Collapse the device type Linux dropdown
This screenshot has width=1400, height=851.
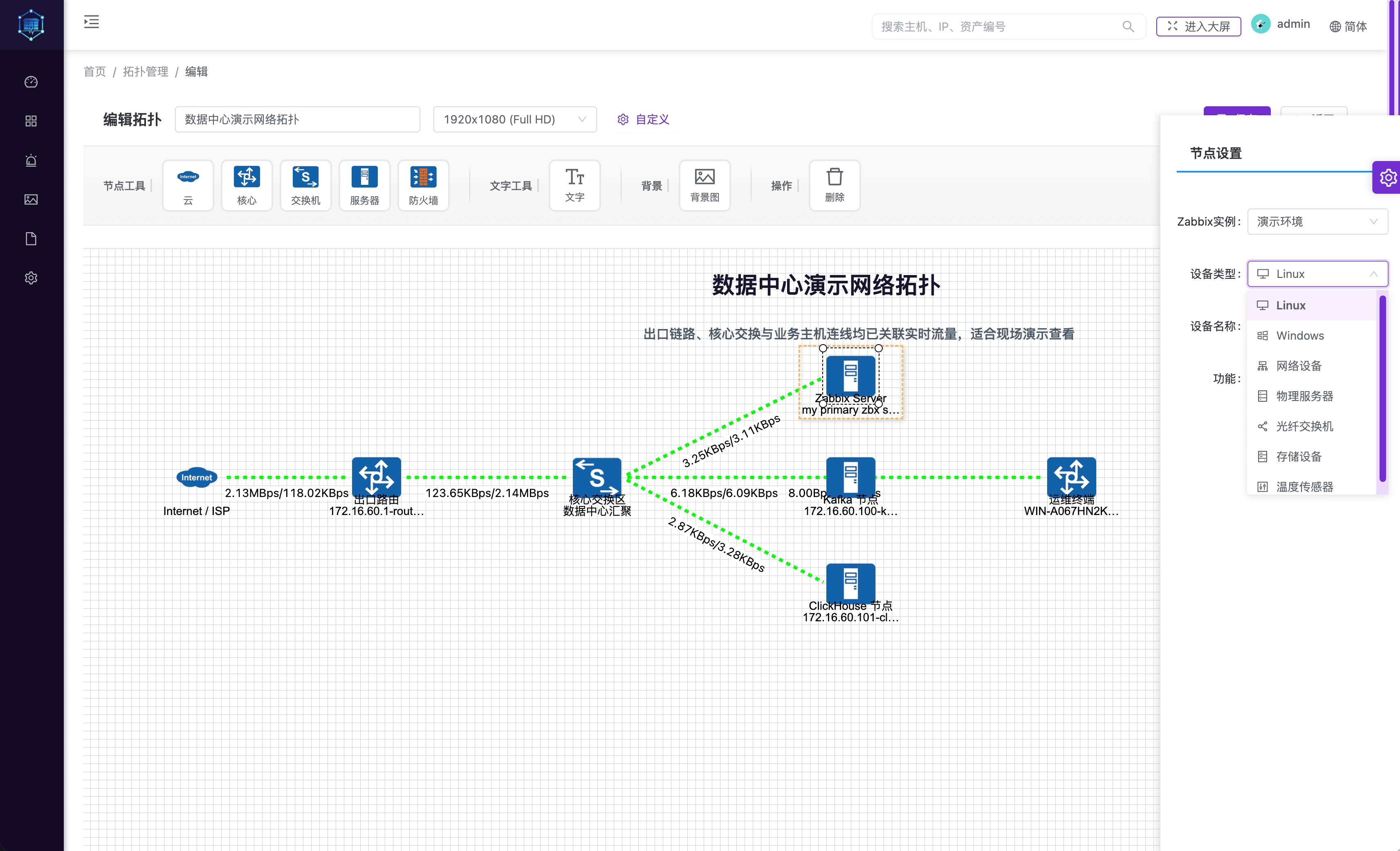click(1317, 274)
